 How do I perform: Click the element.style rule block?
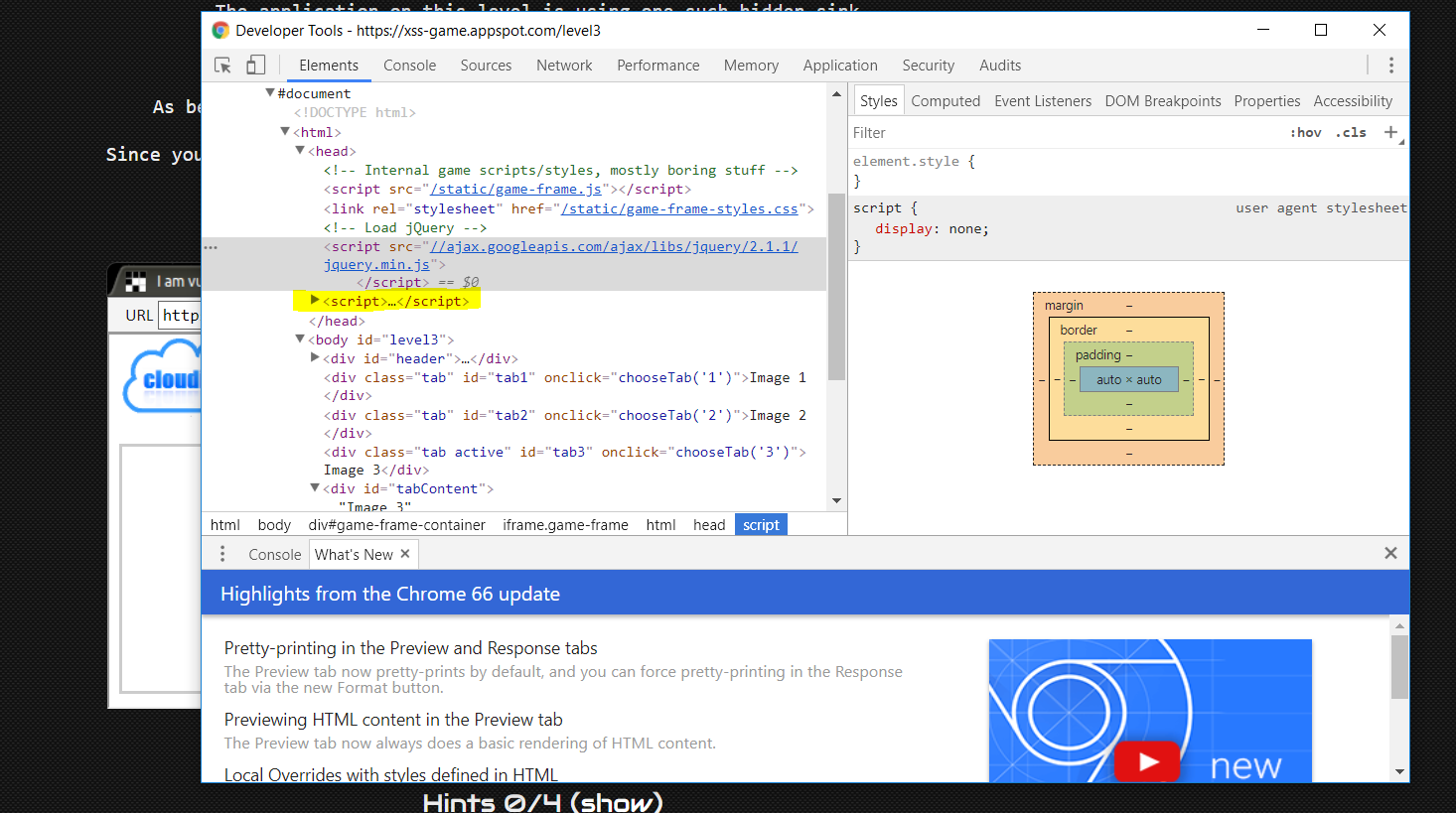click(1128, 171)
